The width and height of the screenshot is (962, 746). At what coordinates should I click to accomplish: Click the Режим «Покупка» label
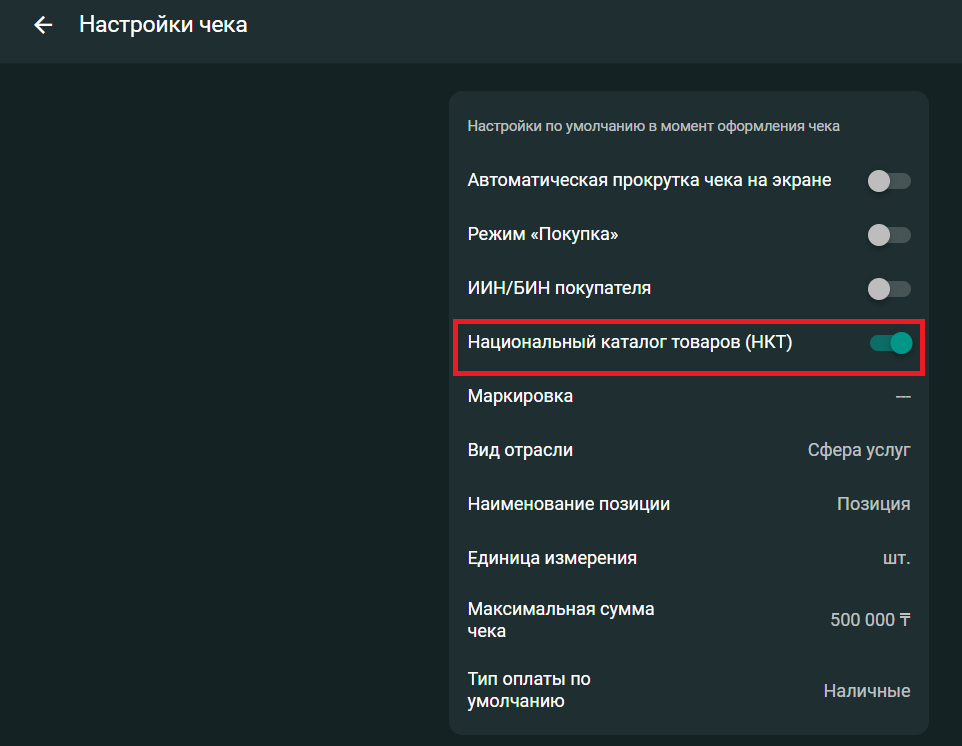click(x=543, y=235)
